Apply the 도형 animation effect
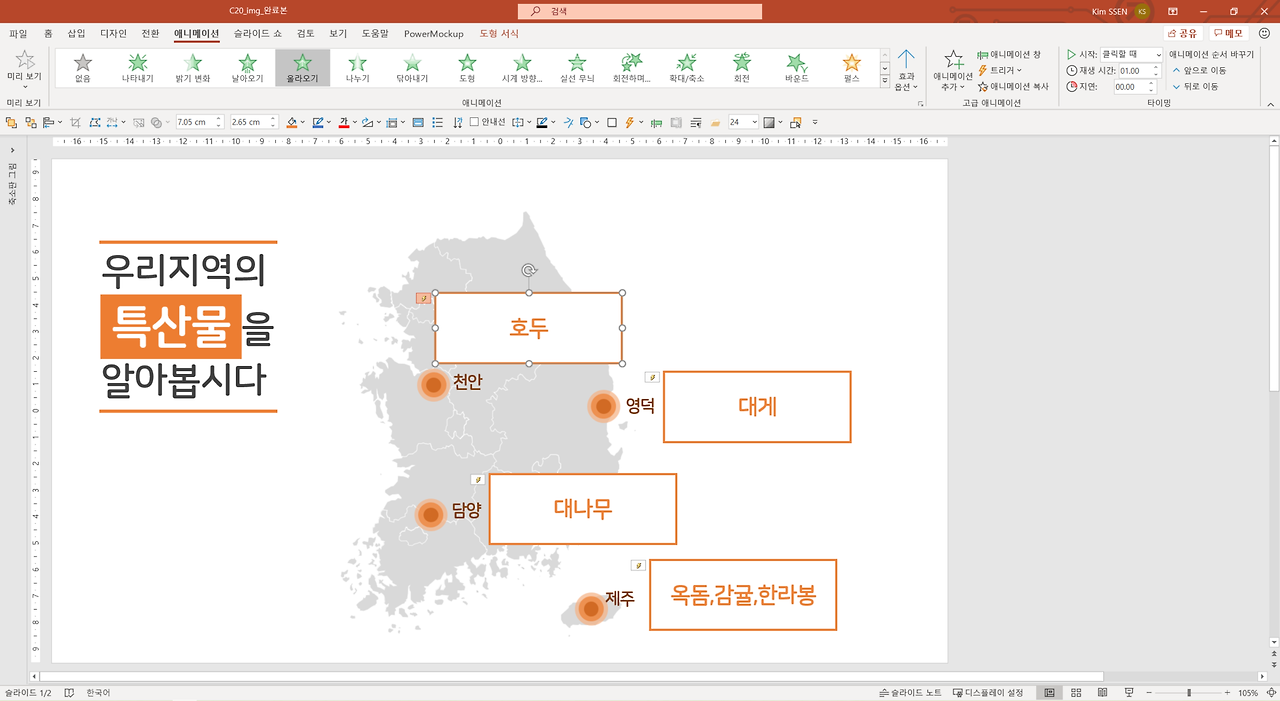The width and height of the screenshot is (1280, 701). click(x=467, y=68)
